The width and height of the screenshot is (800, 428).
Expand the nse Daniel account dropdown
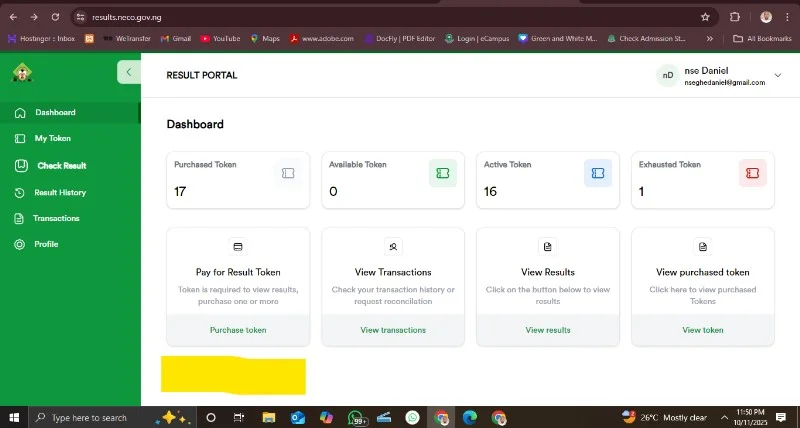[778, 75]
